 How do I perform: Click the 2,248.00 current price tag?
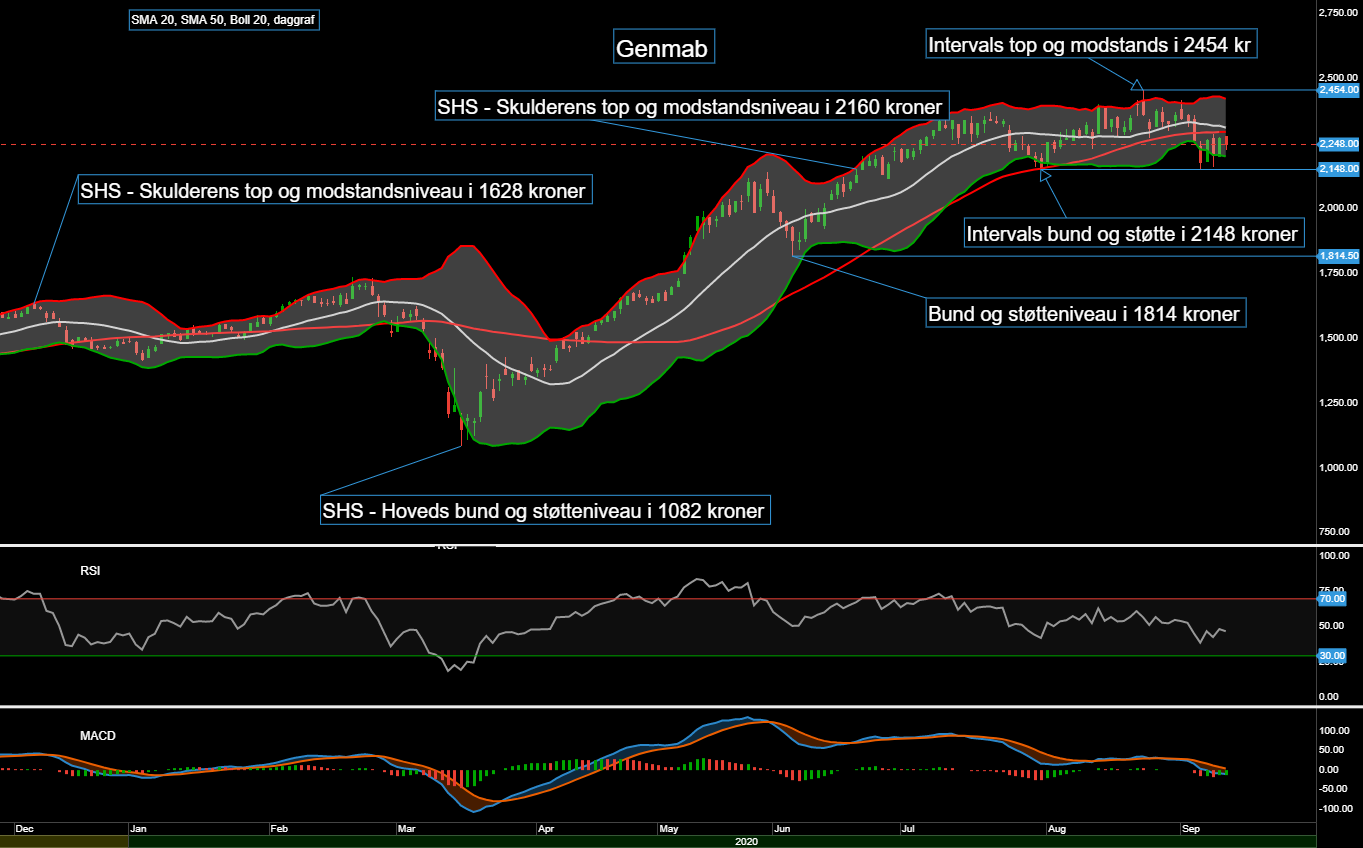pyautogui.click(x=1339, y=144)
